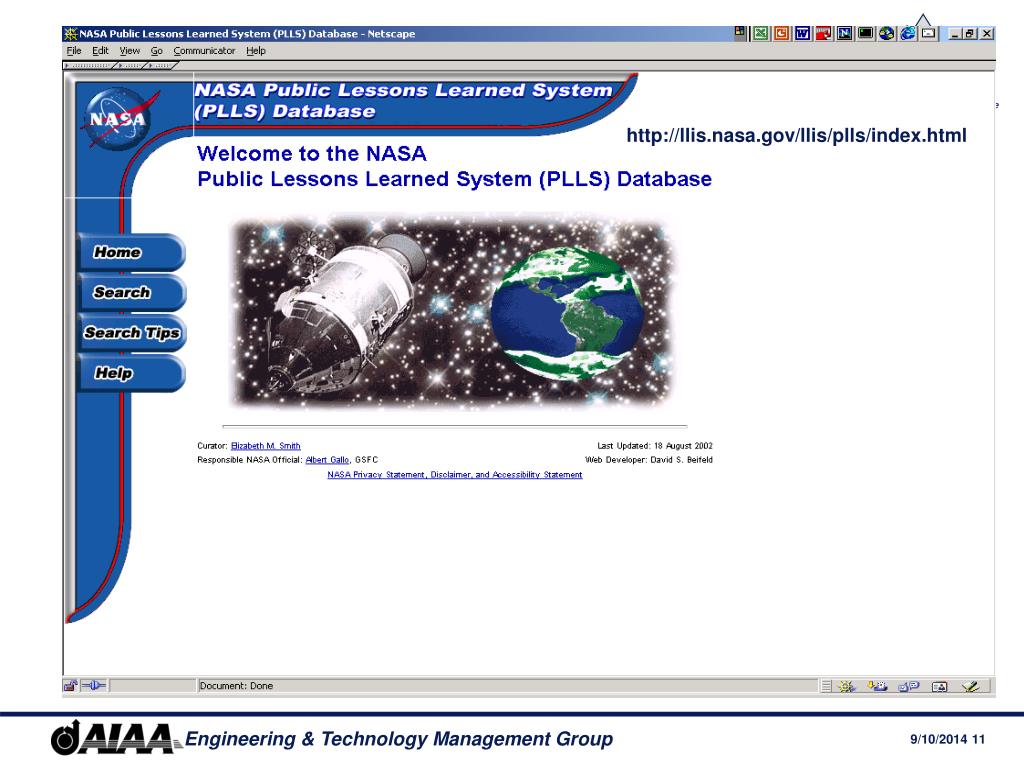Click the Help button in sidebar
1024x768 pixels.
(x=131, y=374)
